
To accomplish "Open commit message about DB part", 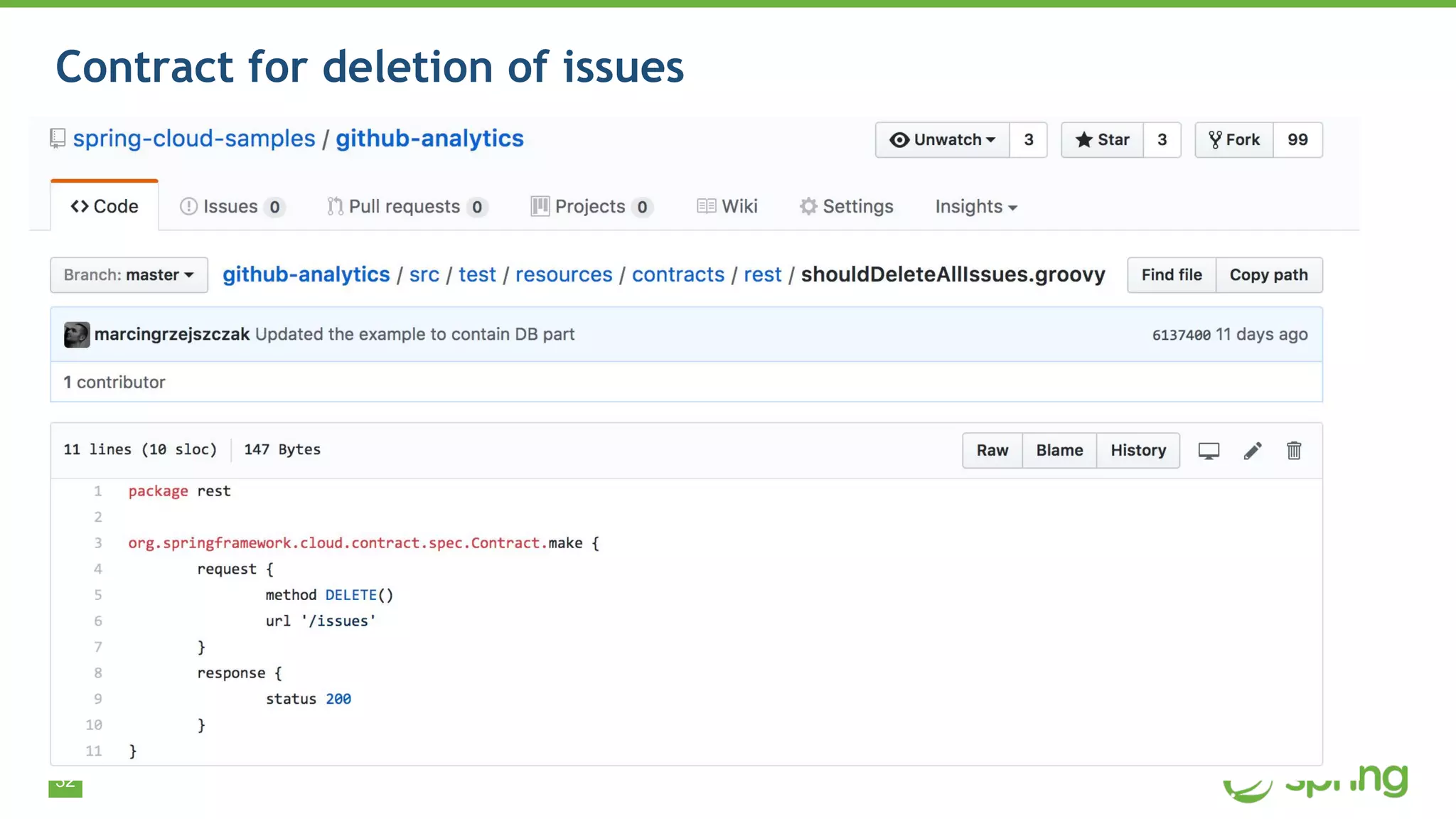I will 414,335.
